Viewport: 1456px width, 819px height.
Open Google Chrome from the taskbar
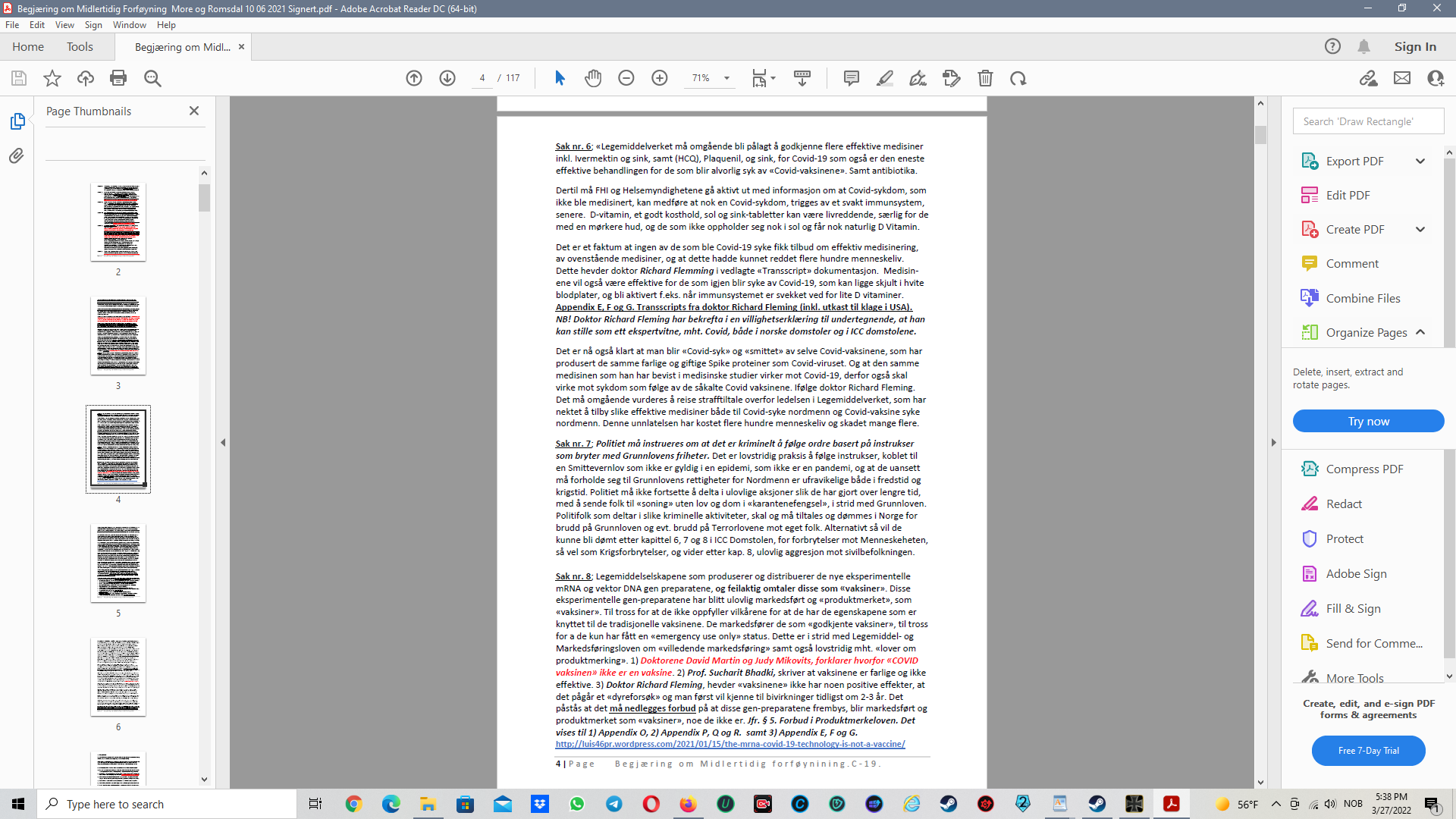[353, 804]
